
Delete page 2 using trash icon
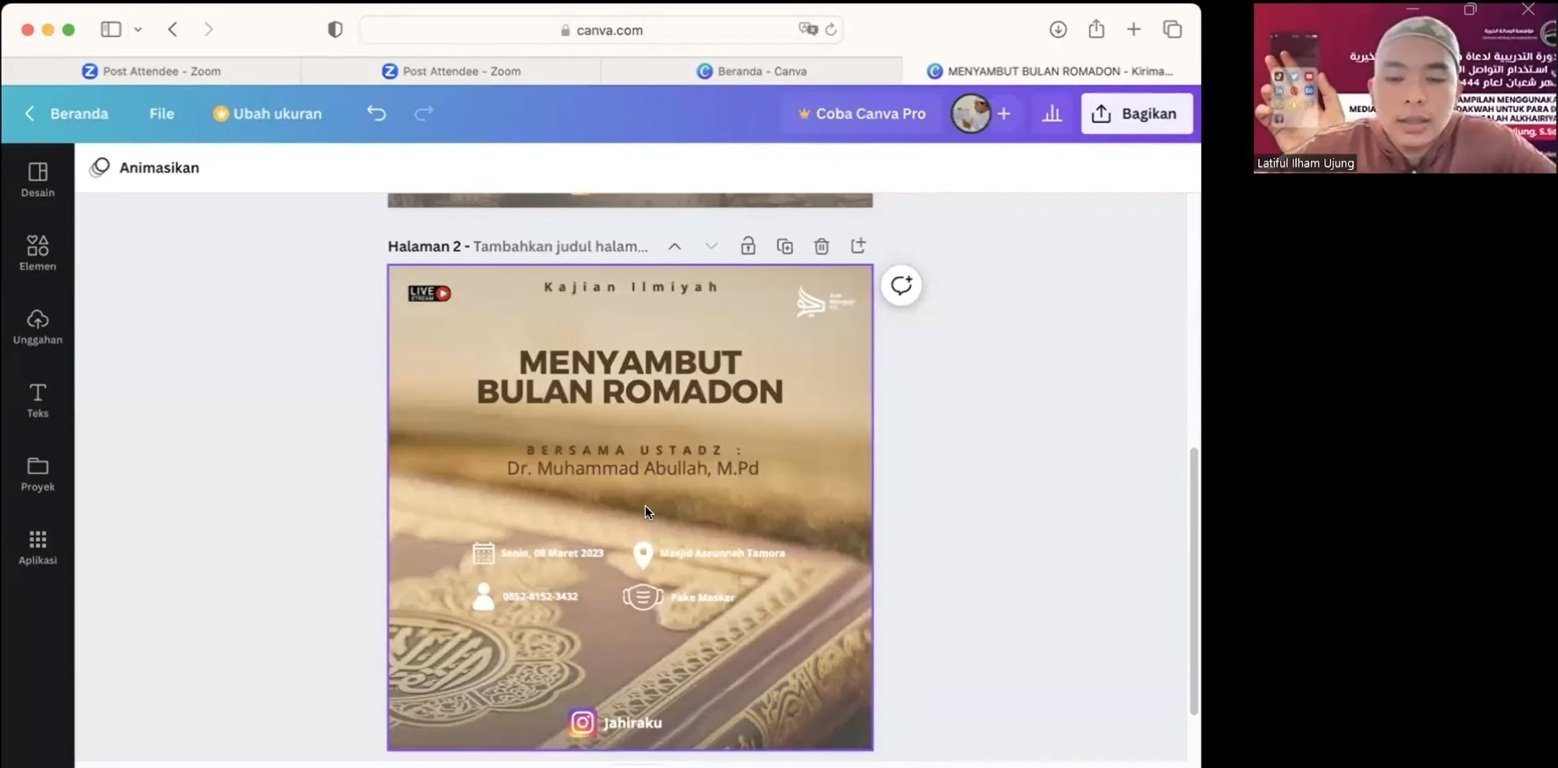pos(821,246)
